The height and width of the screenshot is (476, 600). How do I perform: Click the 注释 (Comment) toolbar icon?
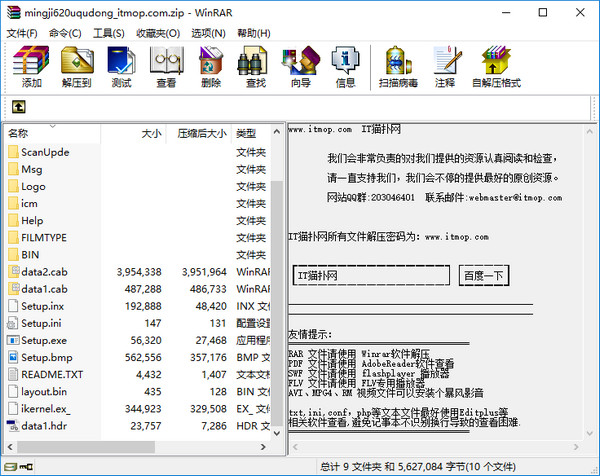447,60
